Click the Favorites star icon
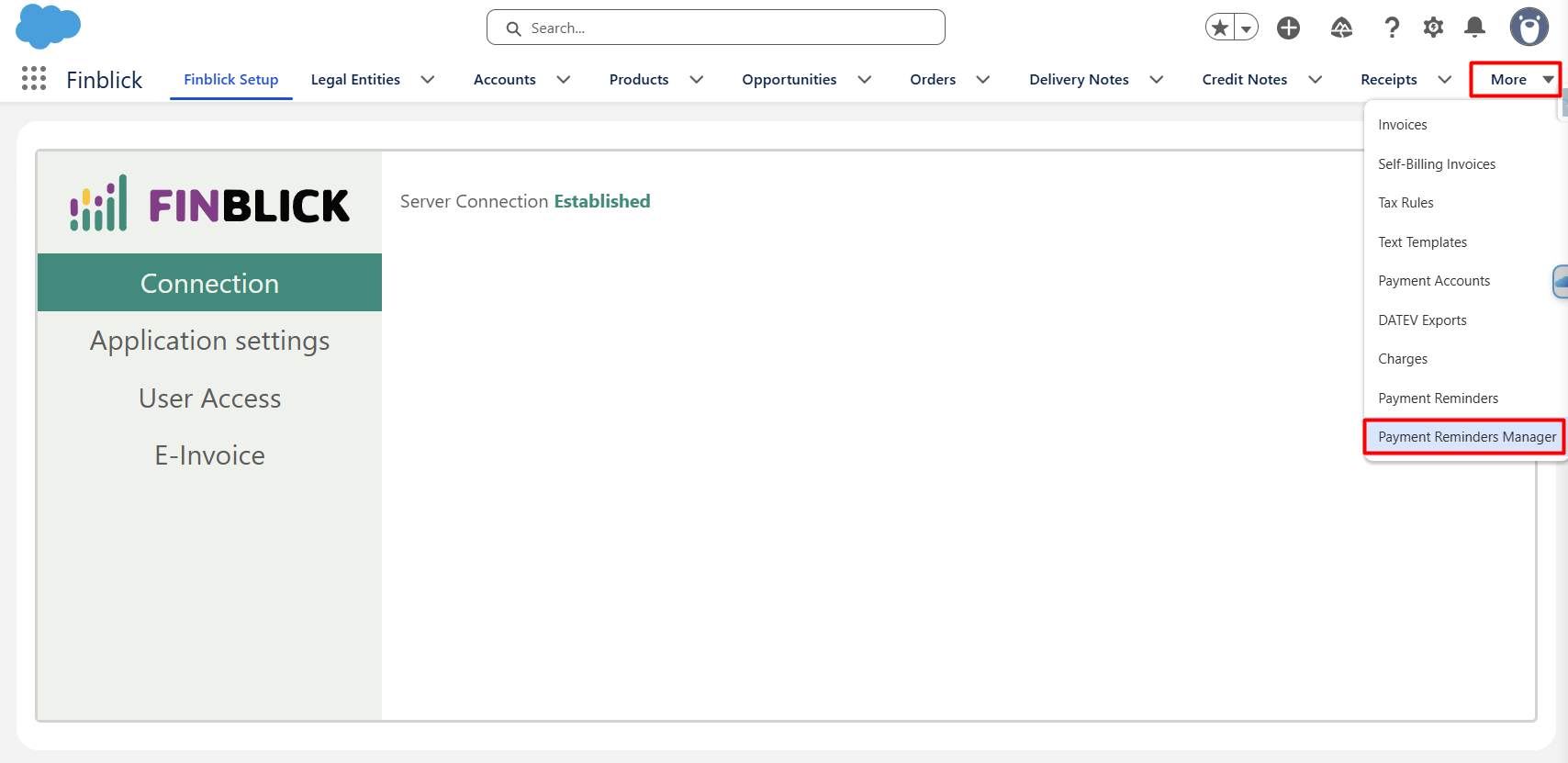Viewport: 1568px width, 763px height. pos(1220,28)
